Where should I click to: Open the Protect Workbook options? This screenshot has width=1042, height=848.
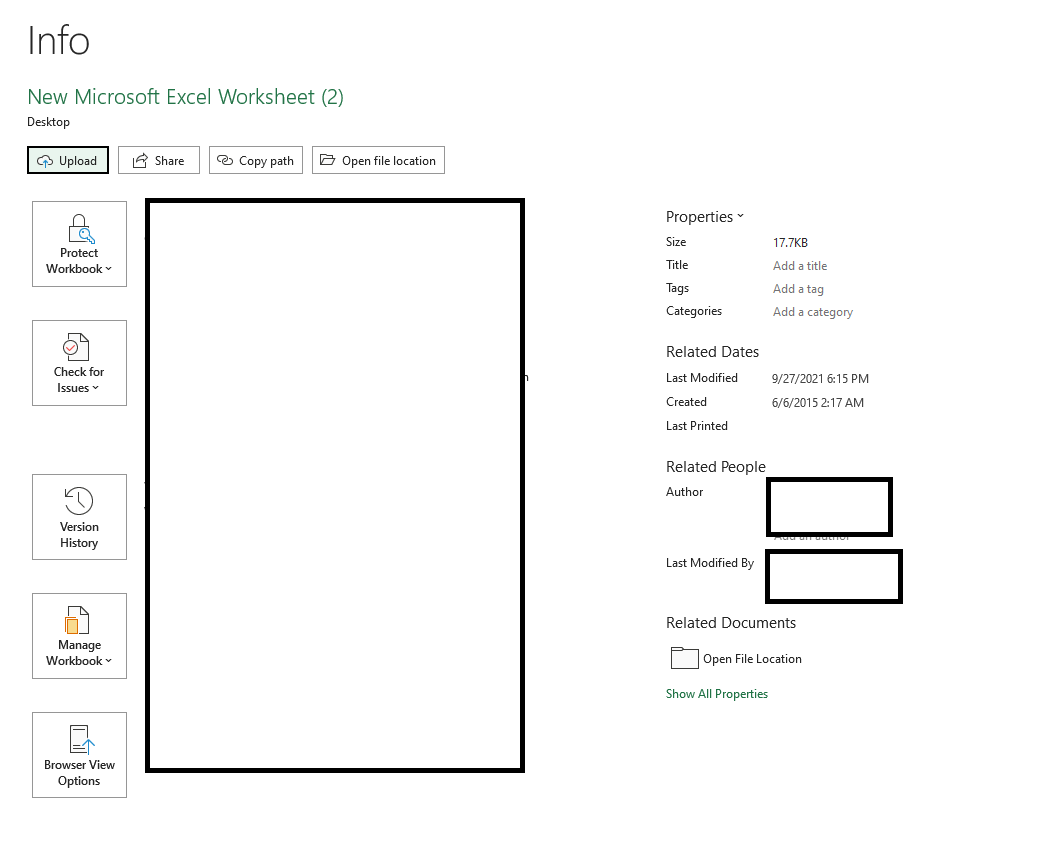tap(79, 244)
